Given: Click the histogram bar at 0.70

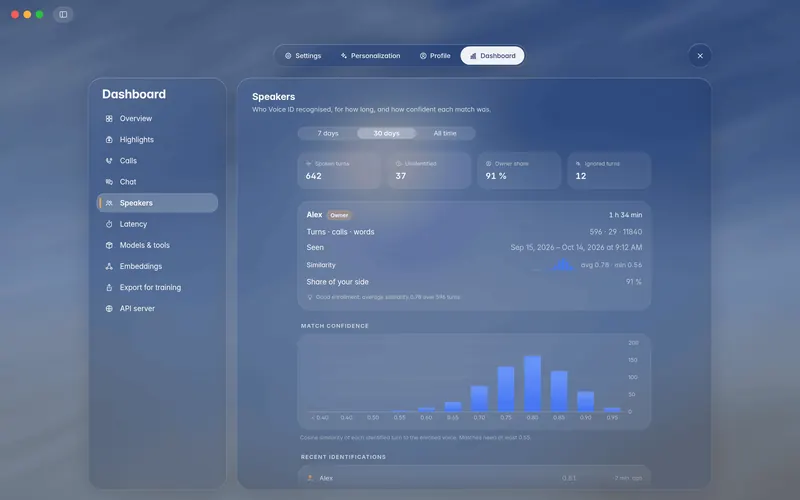Looking at the screenshot, I should click(x=479, y=399).
